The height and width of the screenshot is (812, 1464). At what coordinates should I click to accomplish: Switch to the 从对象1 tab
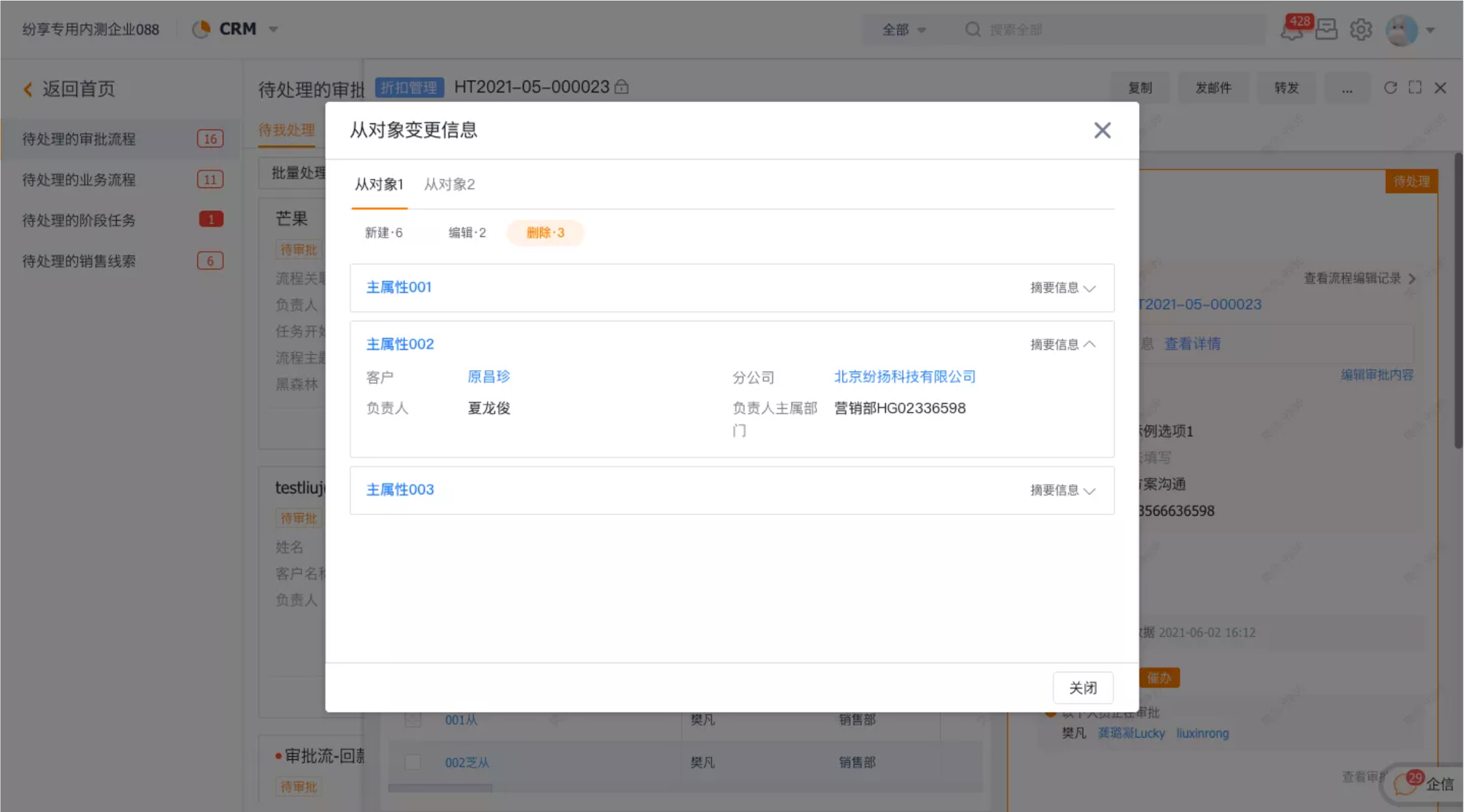[379, 185]
